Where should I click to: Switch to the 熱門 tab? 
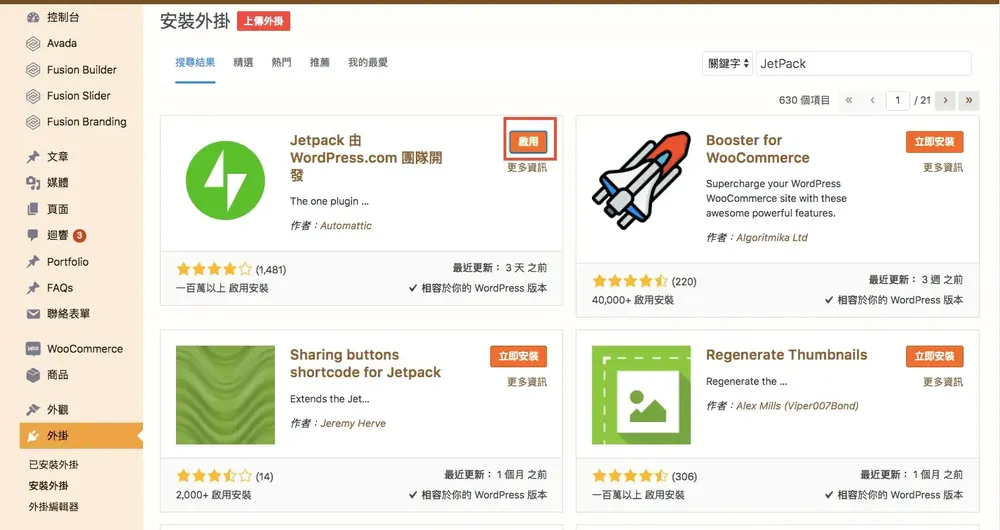click(281, 63)
